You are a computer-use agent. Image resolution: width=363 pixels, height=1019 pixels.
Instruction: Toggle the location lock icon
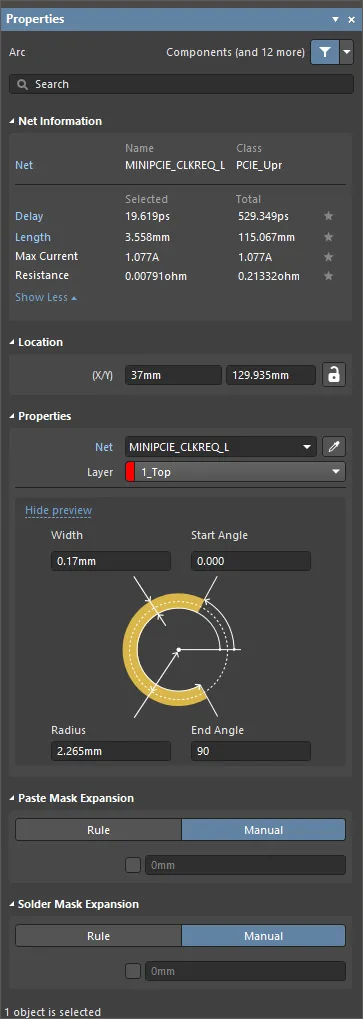[334, 375]
